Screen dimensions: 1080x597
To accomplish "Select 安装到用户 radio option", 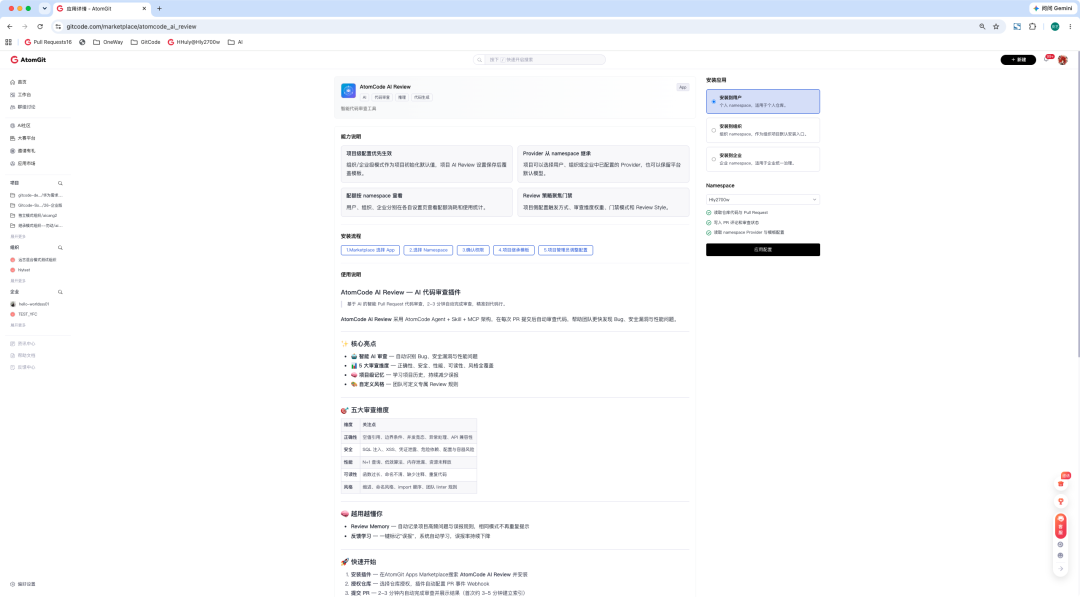I will tap(762, 101).
